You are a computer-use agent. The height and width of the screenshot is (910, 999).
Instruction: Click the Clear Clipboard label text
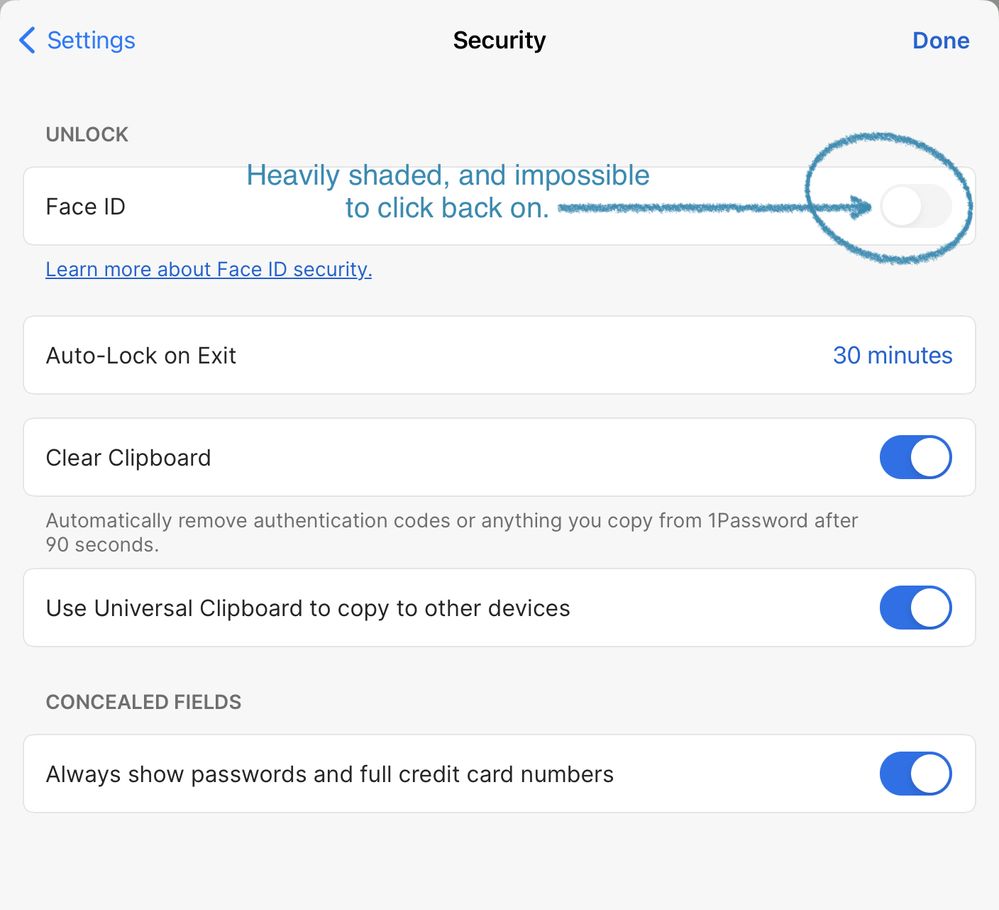[x=128, y=458]
